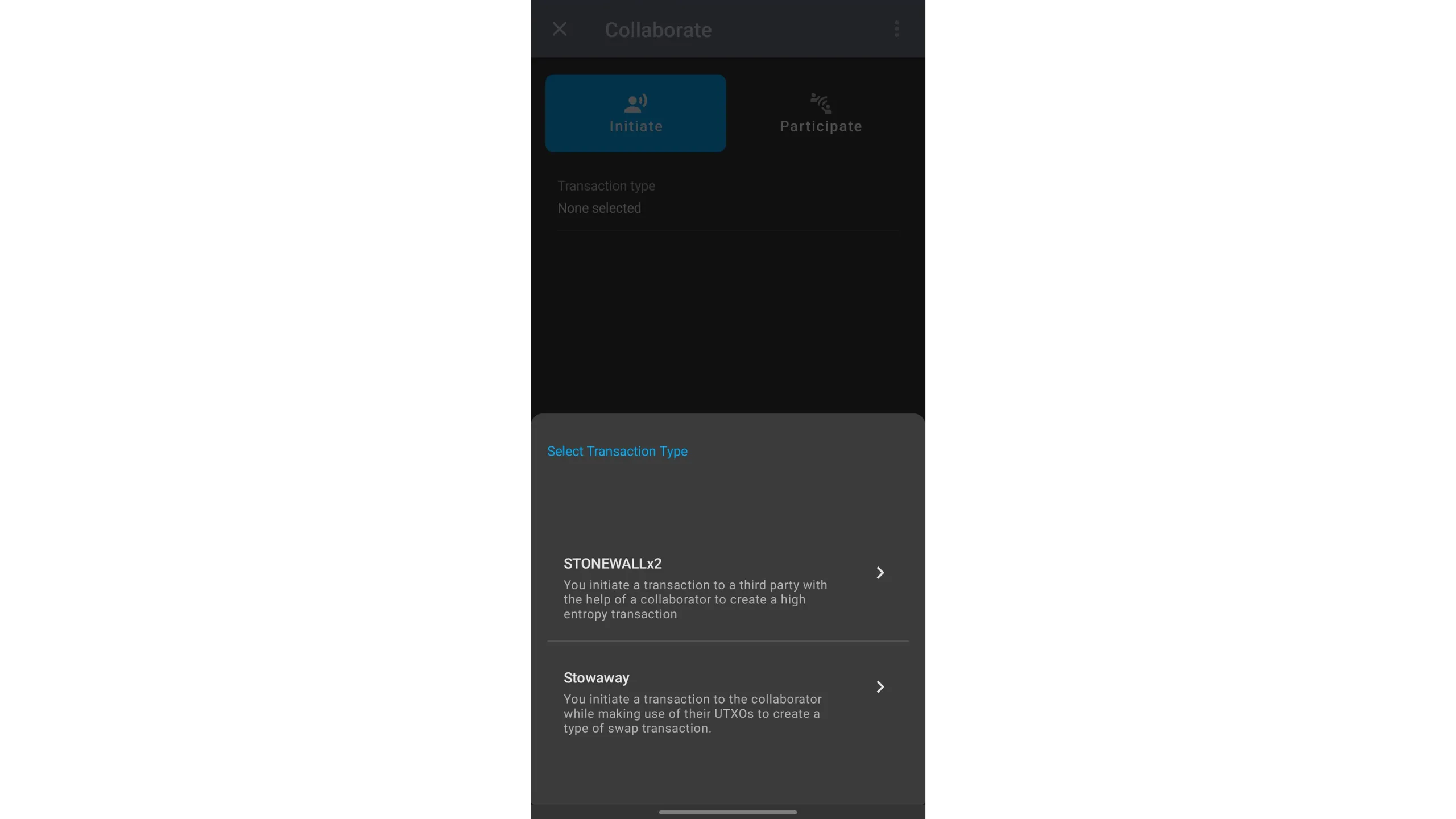This screenshot has width=1456, height=819.
Task: Click the Select Transaction Type heading
Action: (617, 452)
